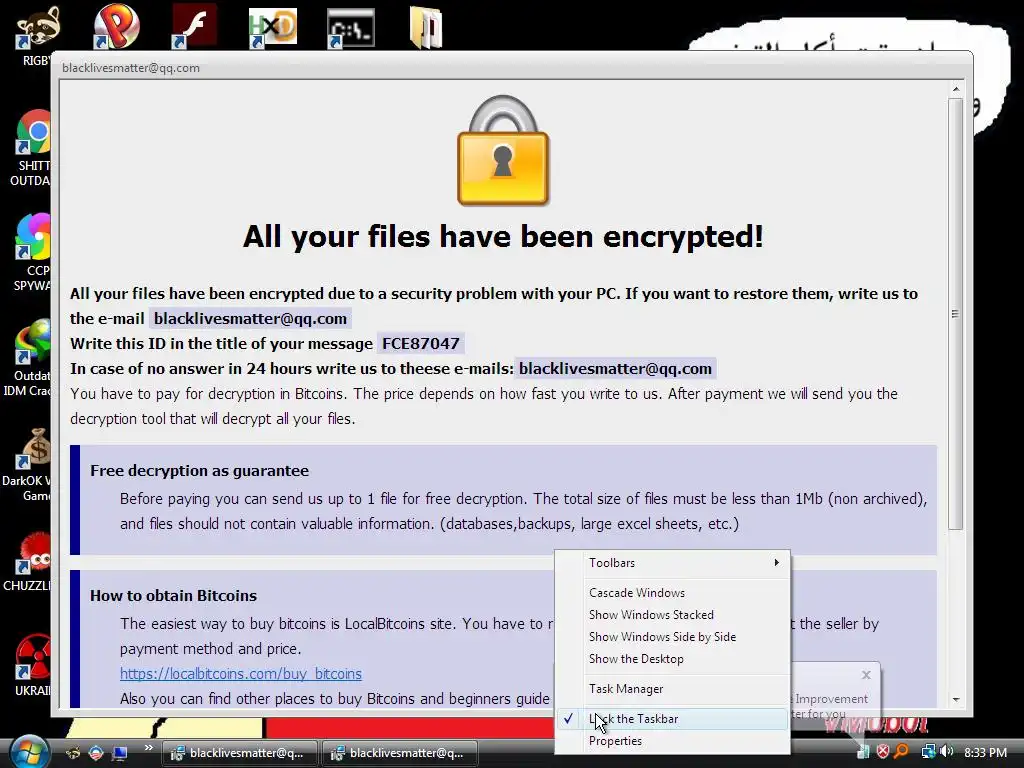The width and height of the screenshot is (1024, 768).
Task: Click the scrollbar down arrow in ransom window
Action: (955, 699)
